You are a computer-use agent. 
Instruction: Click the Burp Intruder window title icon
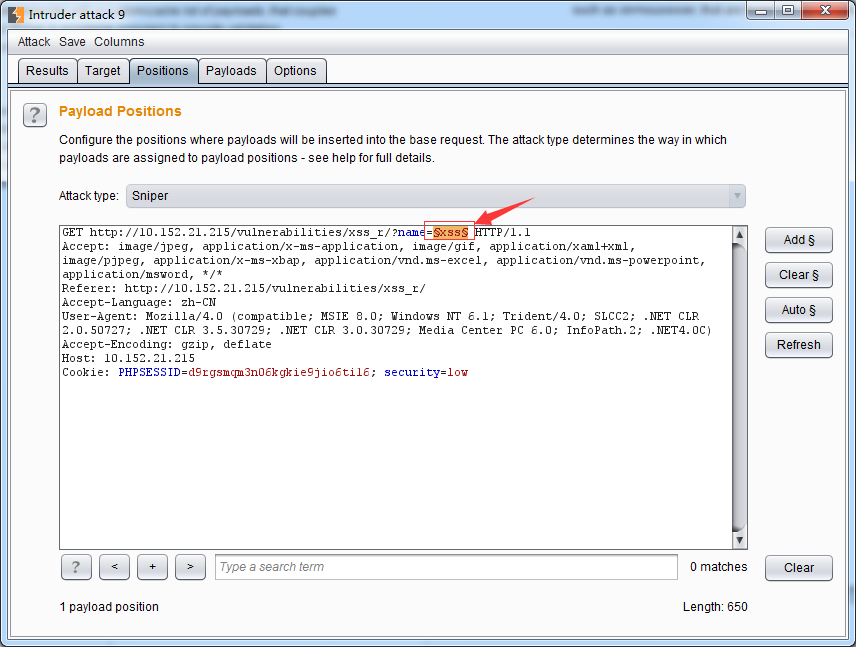point(16,14)
